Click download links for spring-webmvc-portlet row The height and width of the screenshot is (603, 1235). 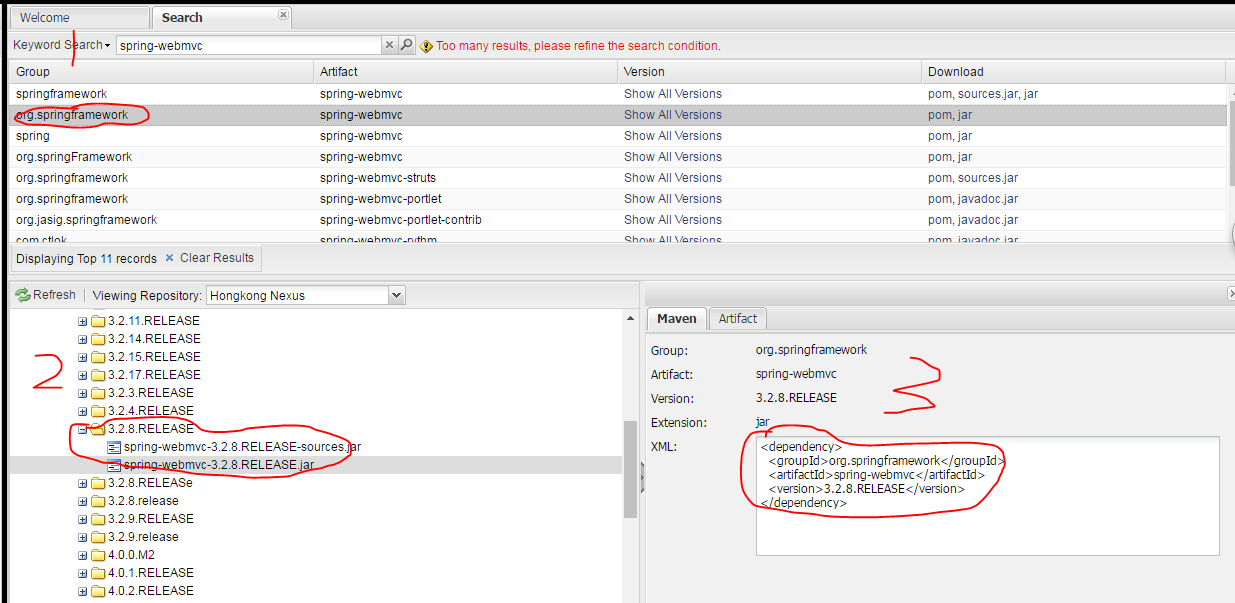(x=973, y=199)
